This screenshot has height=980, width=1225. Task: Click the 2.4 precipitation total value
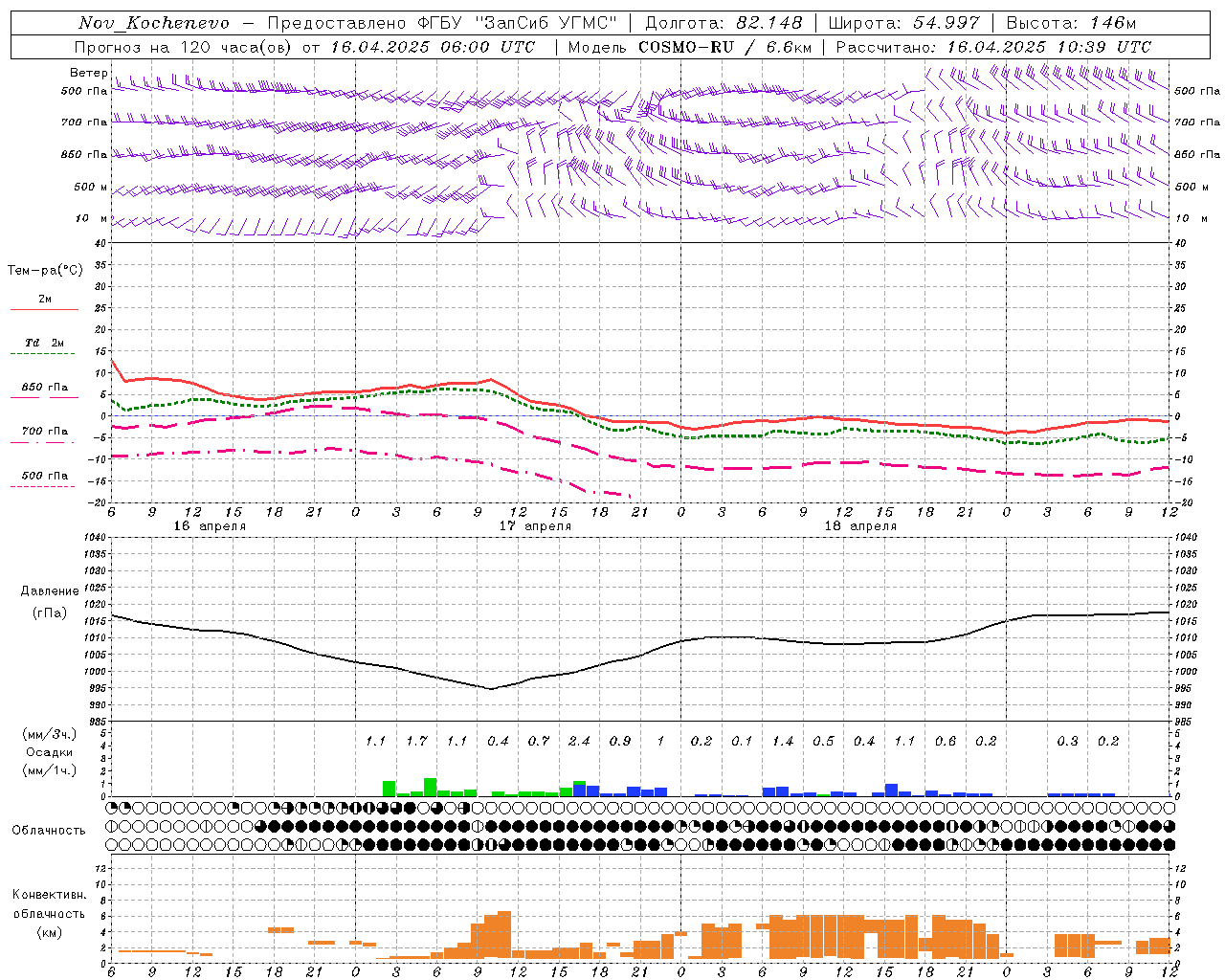pos(579,741)
